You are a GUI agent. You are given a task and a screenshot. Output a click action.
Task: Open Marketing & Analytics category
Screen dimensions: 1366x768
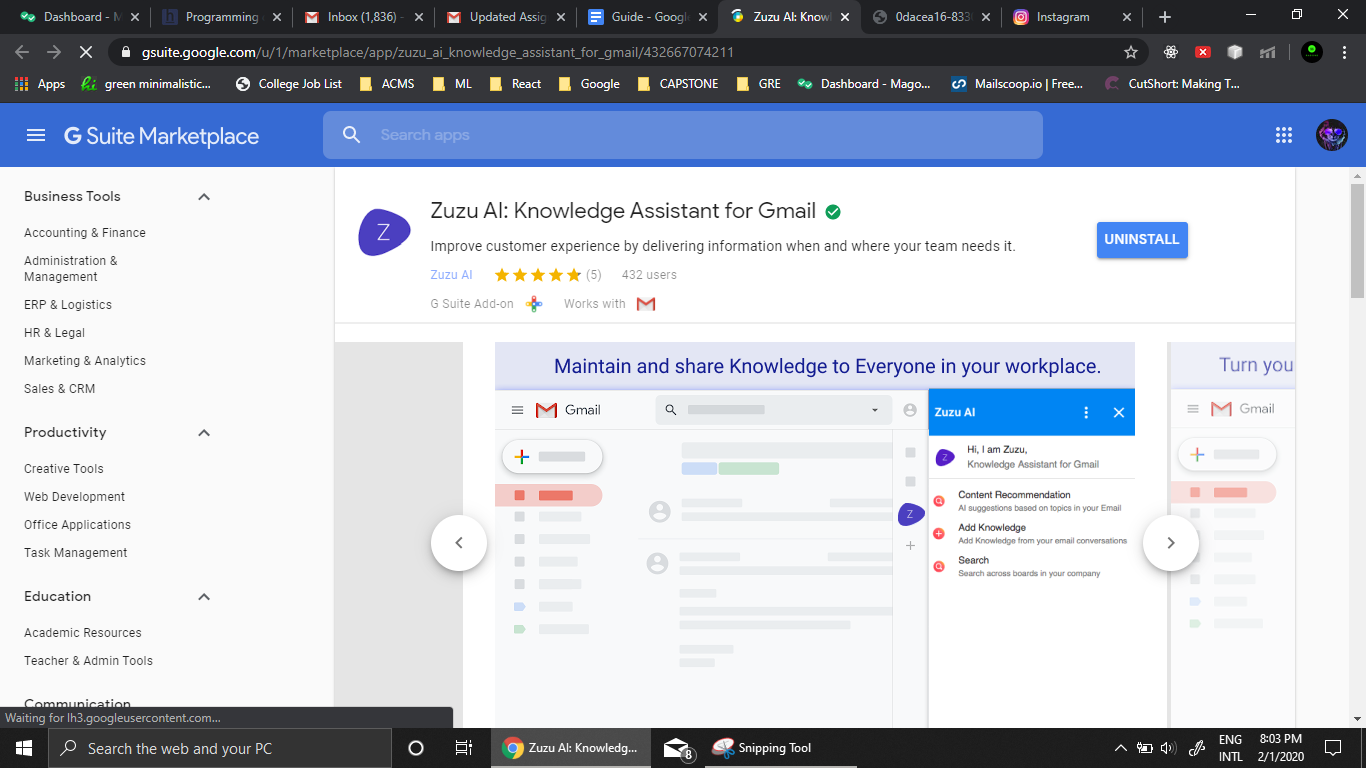coord(85,361)
